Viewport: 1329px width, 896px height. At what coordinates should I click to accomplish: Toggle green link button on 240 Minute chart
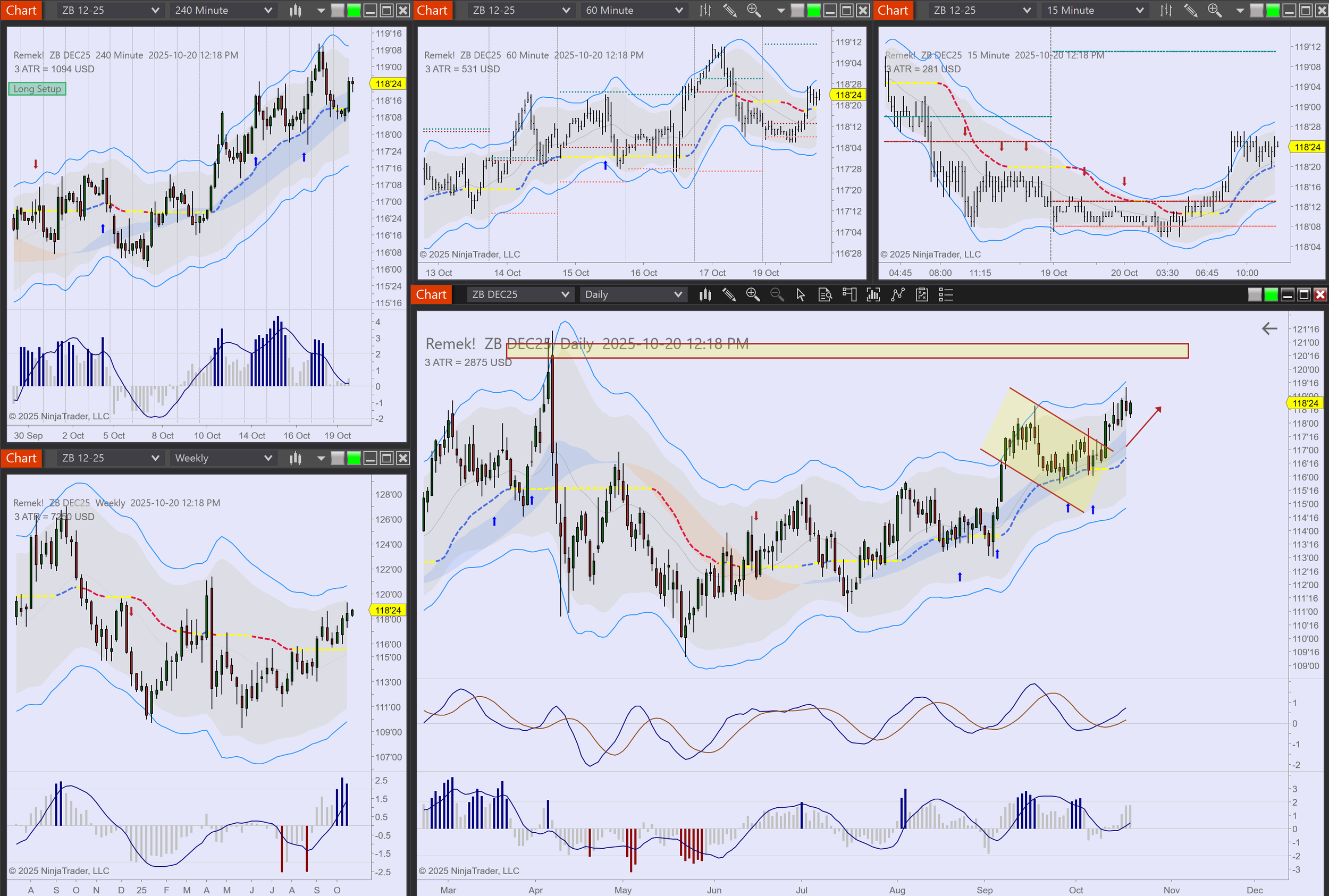tap(354, 10)
